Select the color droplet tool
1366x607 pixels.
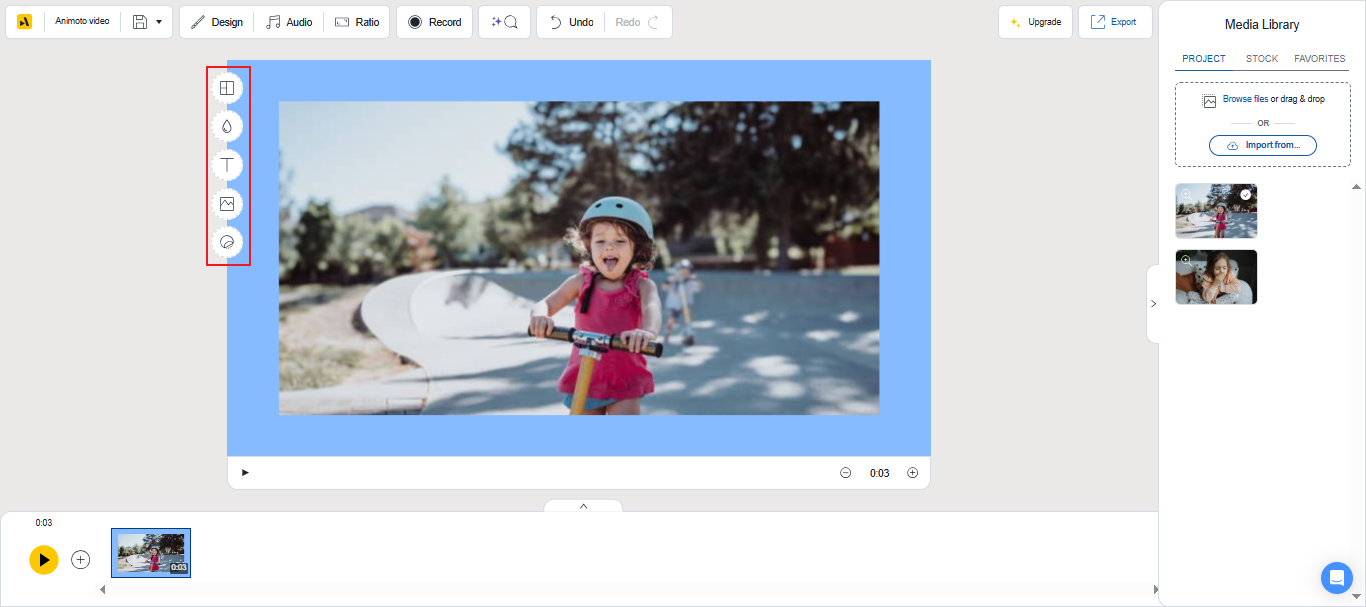[x=227, y=127]
